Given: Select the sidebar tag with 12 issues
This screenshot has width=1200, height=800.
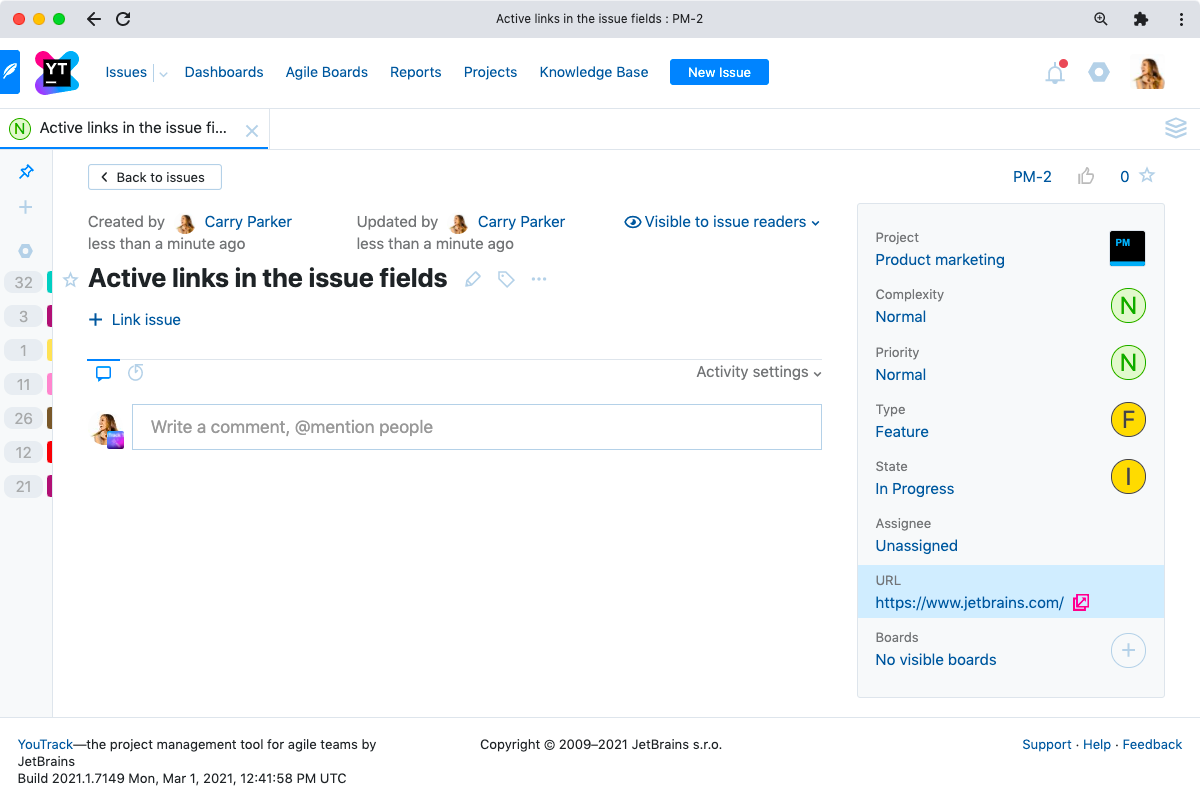Looking at the screenshot, I should tap(28, 452).
